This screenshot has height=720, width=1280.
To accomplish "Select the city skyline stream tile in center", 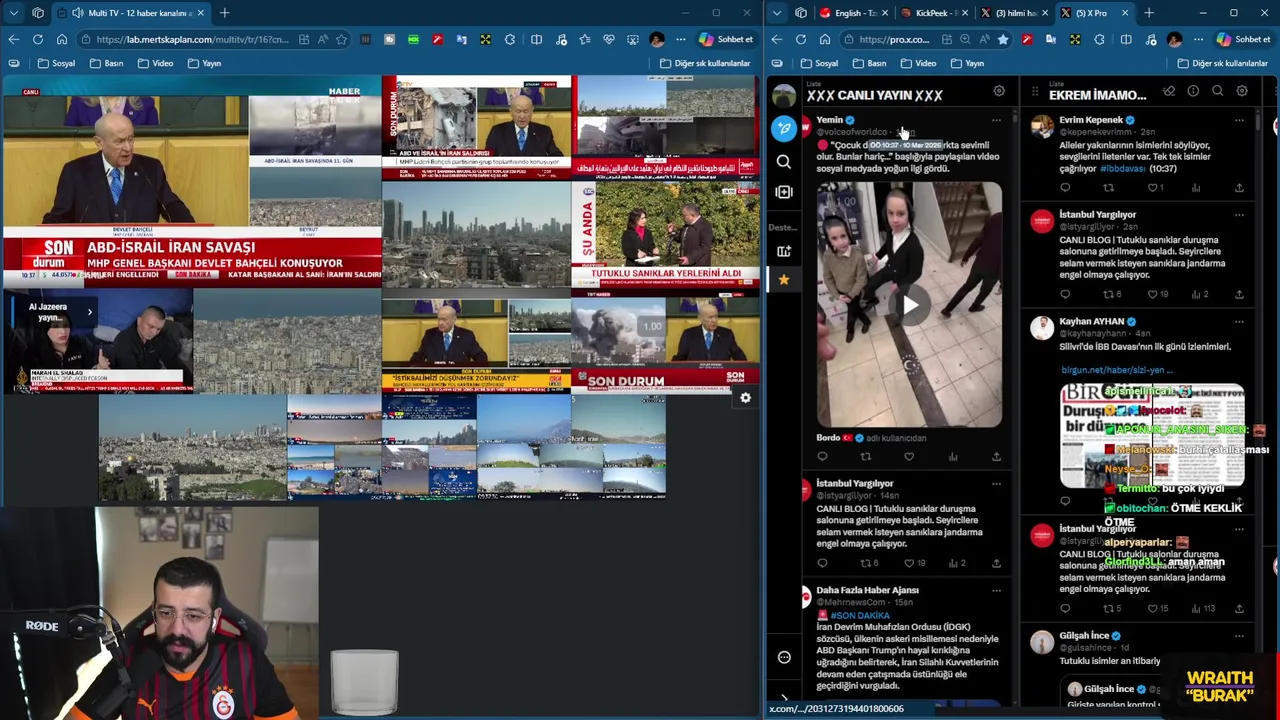I will [476, 235].
